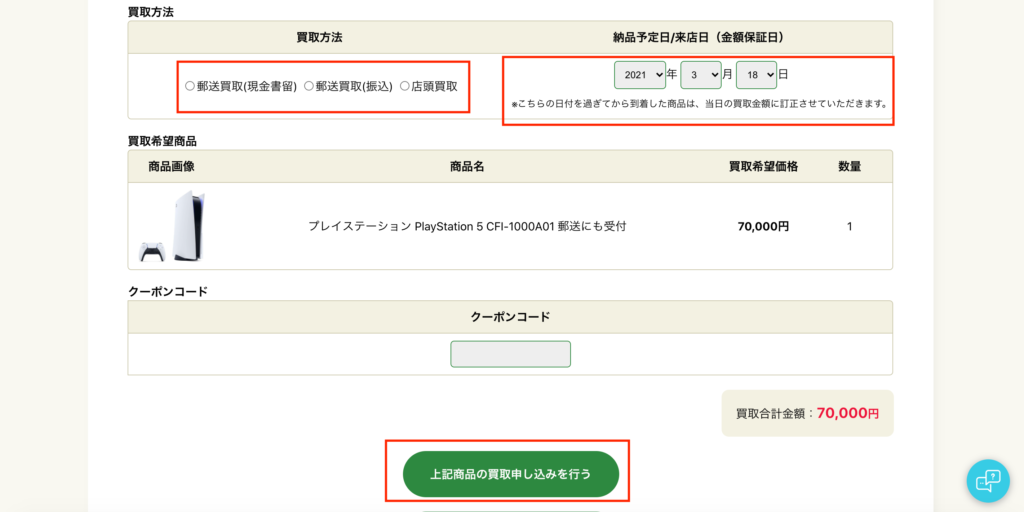Viewport: 1024px width, 512px height.
Task: Click the 70,000円 price in product row
Action: coord(763,227)
